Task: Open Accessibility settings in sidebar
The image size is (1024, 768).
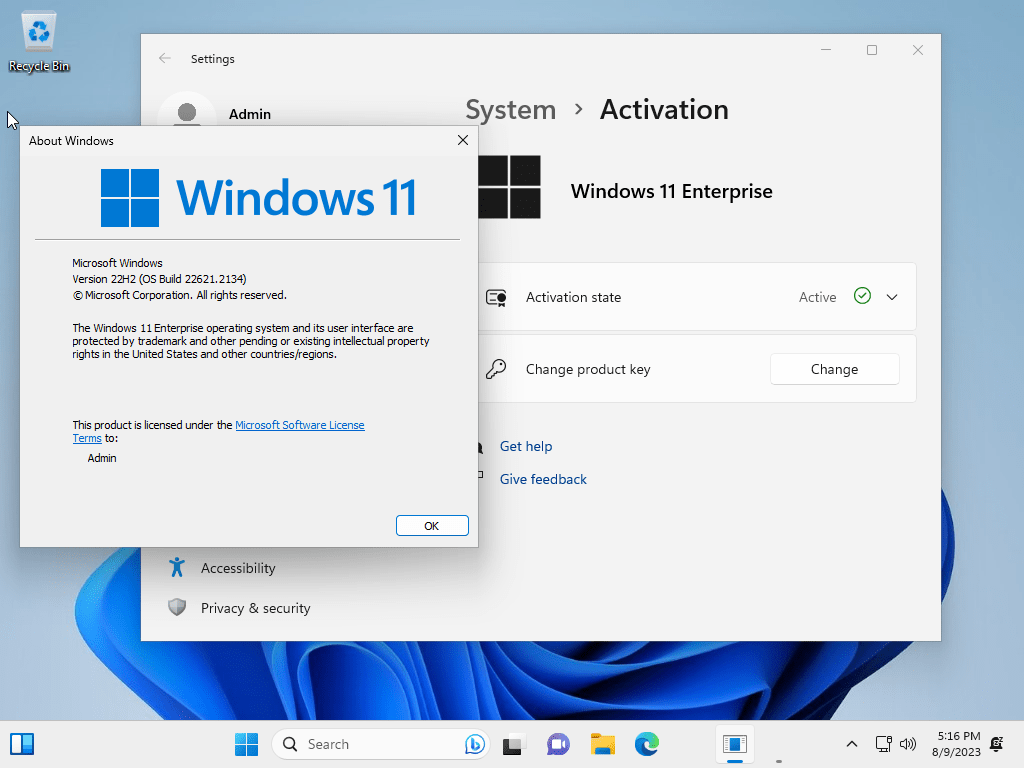Action: [x=238, y=568]
